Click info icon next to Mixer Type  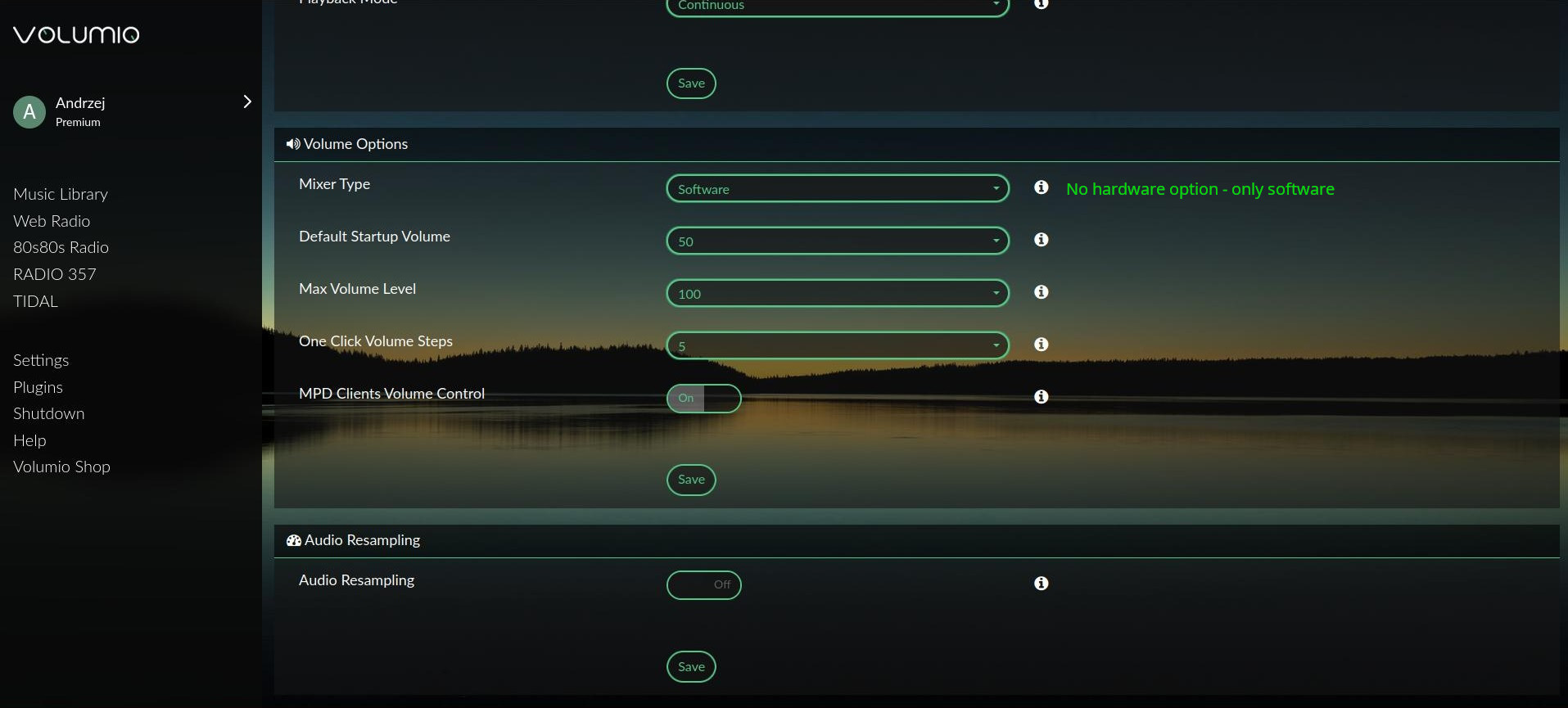[1041, 187]
